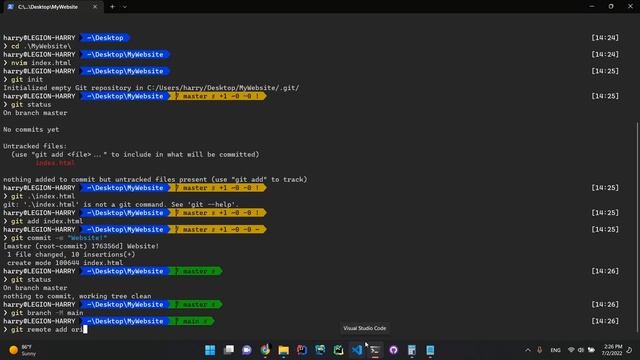Viewport: 640px width, 360px height.
Task: Launch the Teams Chat taskbar icon
Action: (247, 350)
